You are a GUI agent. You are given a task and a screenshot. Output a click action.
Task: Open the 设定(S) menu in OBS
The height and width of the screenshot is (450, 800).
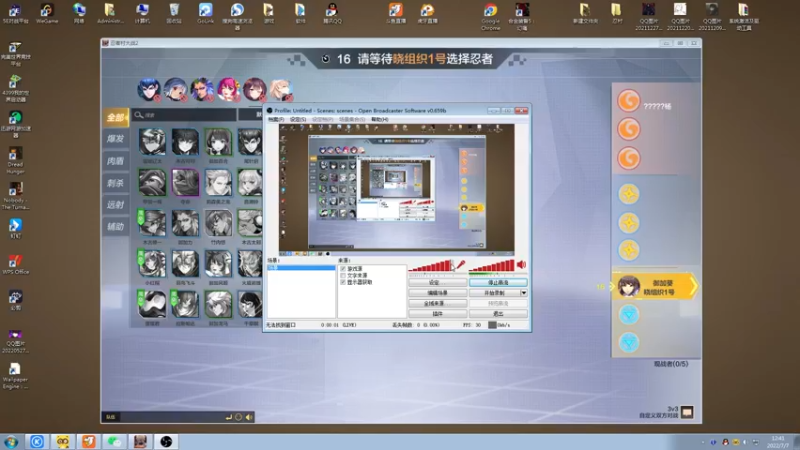coord(298,119)
